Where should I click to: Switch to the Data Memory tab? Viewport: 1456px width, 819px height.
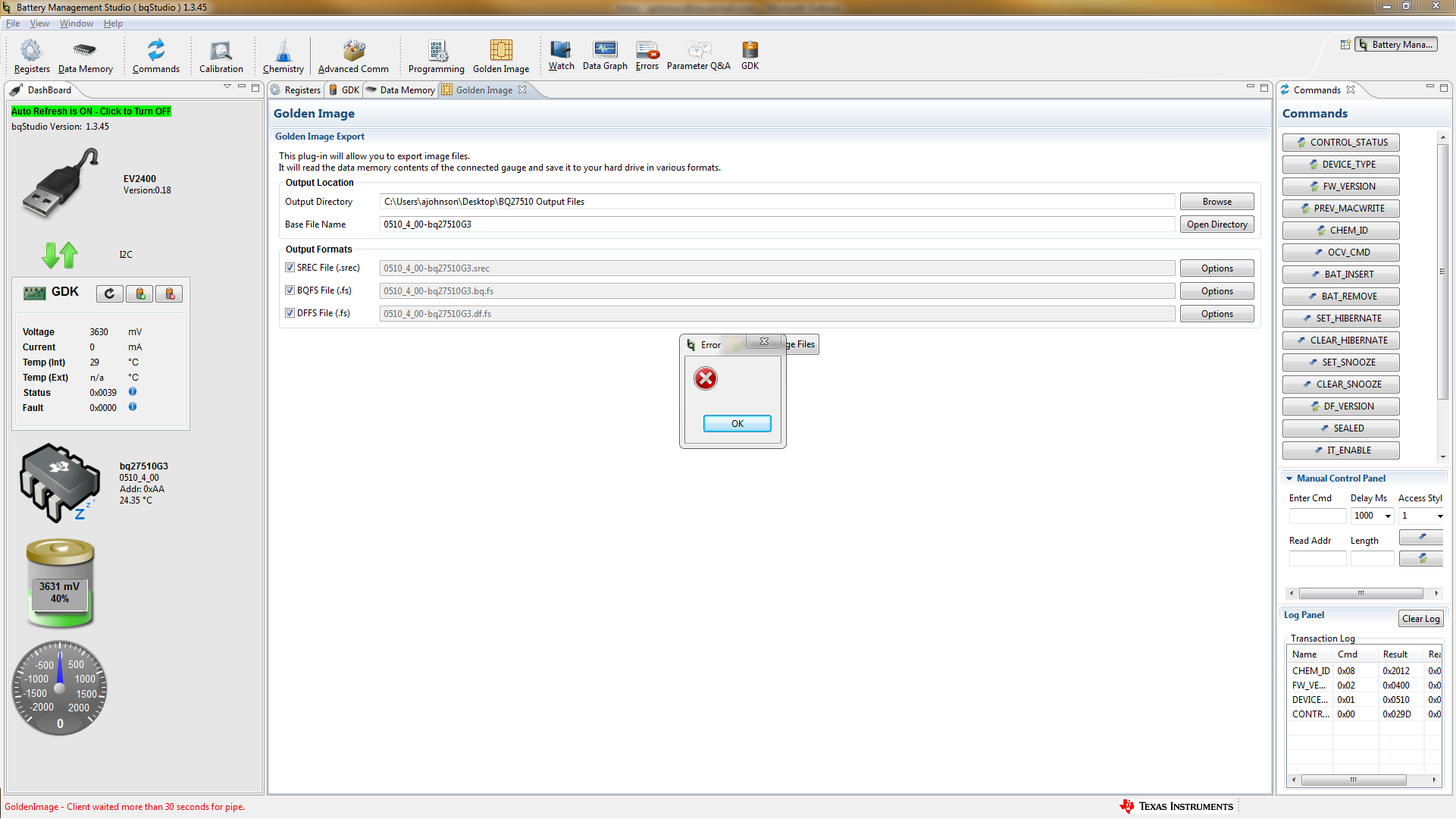click(401, 90)
